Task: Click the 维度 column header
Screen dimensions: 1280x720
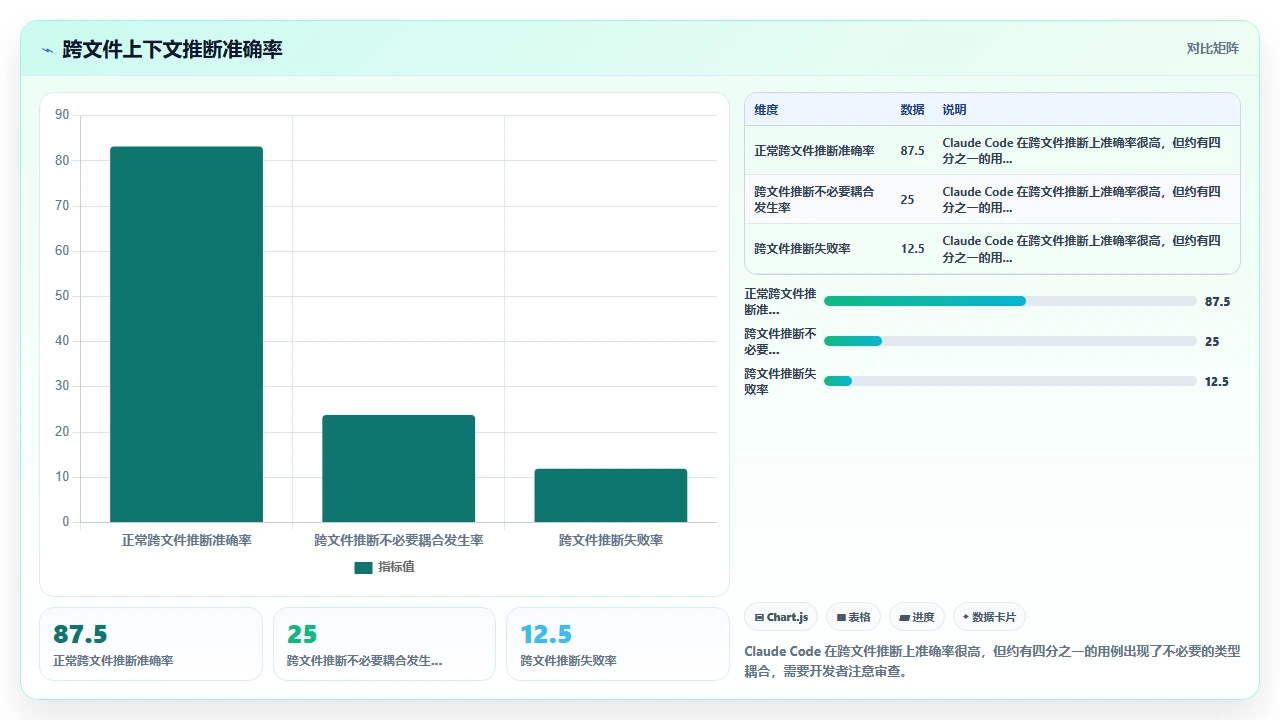Action: pyautogui.click(x=766, y=110)
